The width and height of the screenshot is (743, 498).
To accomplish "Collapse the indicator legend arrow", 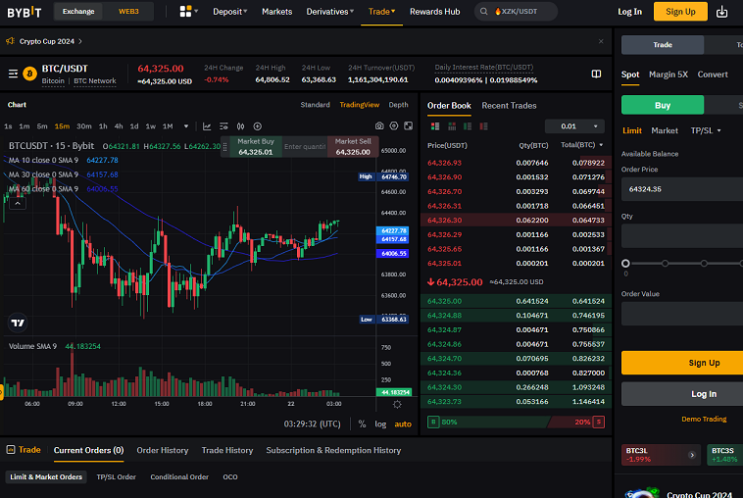I will [x=18, y=204].
